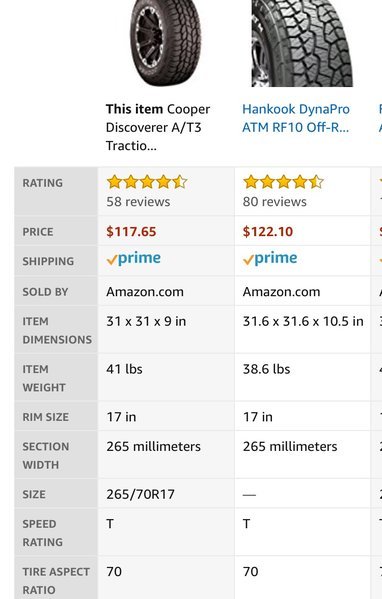Click the ITEM DIMENSIONS row header
The height and width of the screenshot is (599, 382).
(x=57, y=330)
